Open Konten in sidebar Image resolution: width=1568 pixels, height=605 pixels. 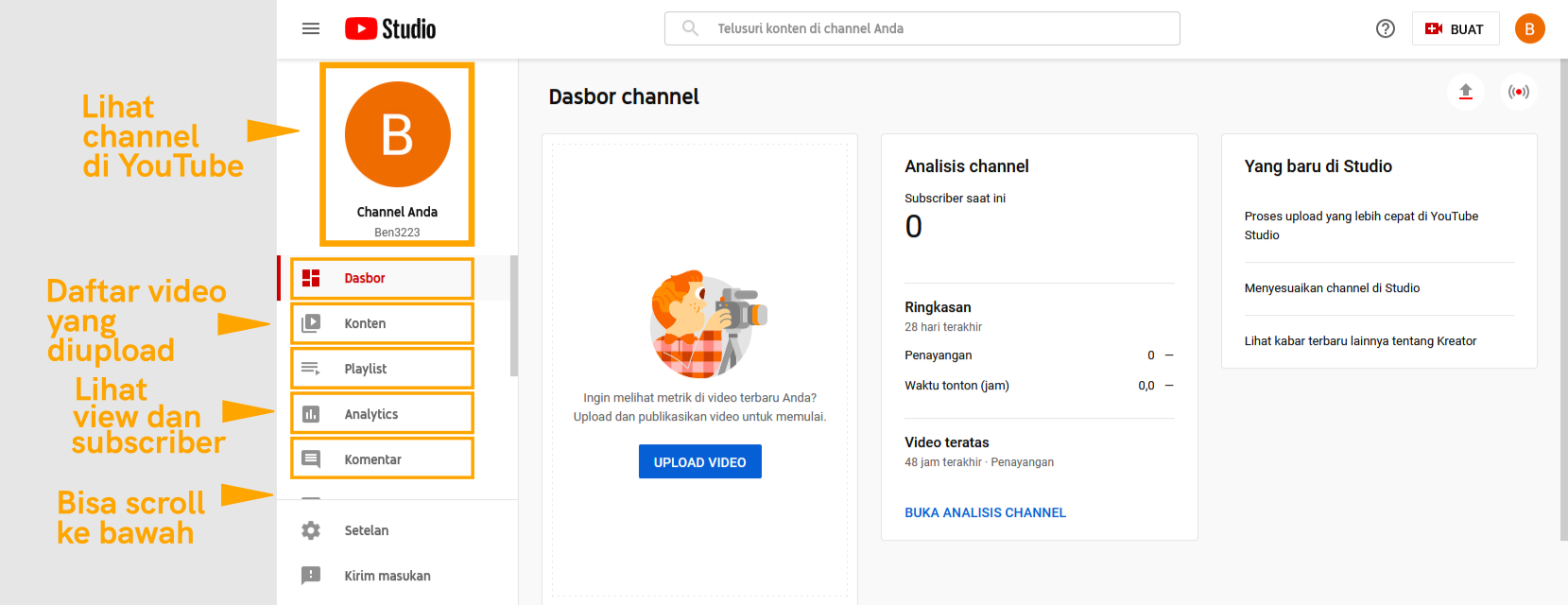tap(397, 323)
